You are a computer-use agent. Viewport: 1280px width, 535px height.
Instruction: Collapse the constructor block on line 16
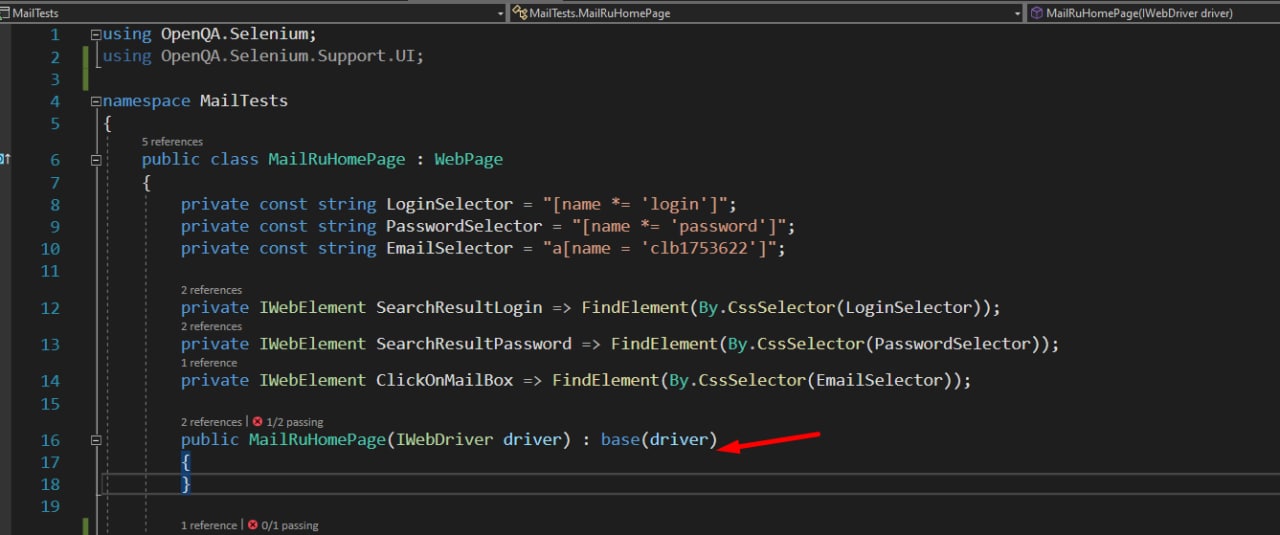click(96, 440)
